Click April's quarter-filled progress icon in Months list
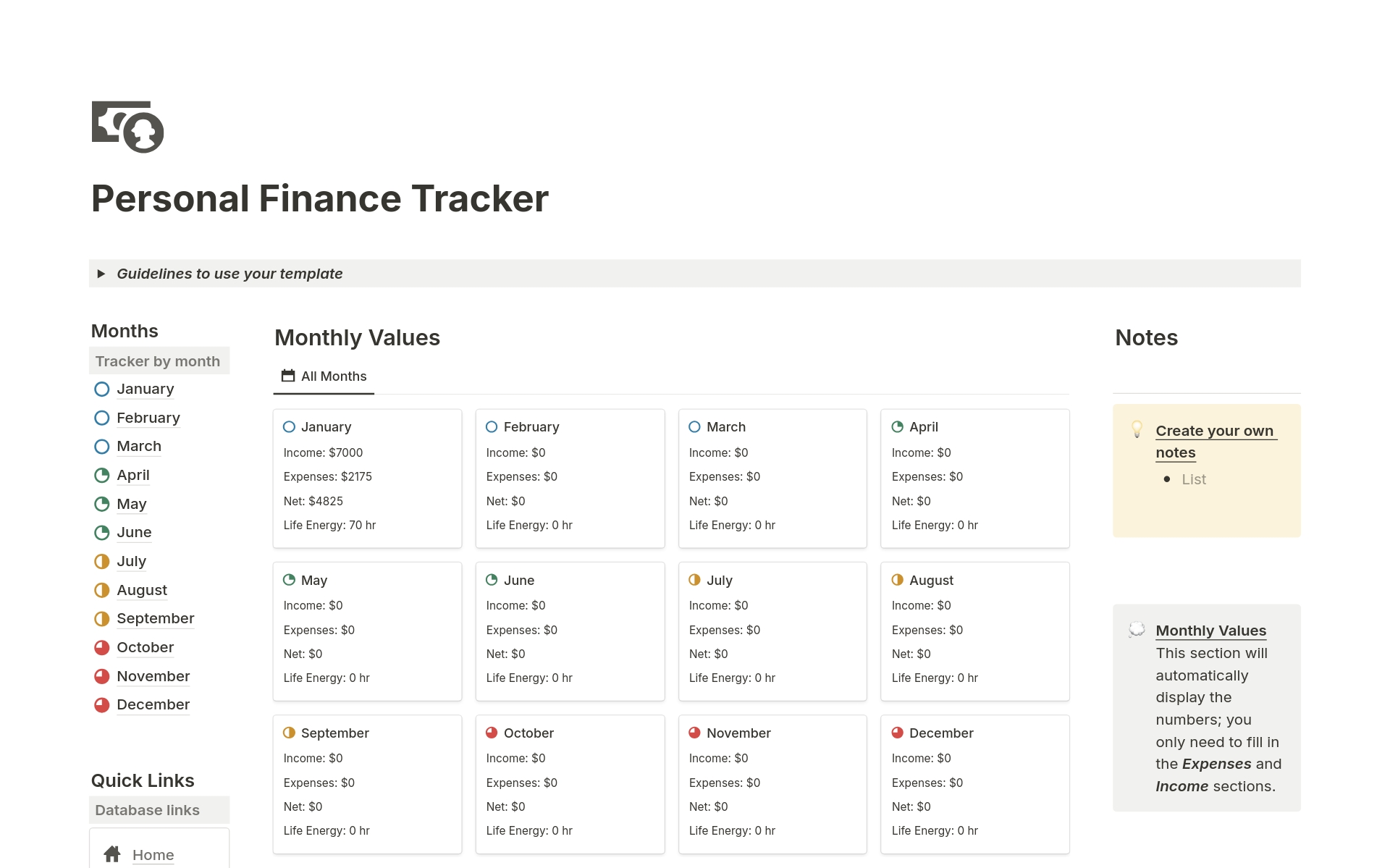1390x868 pixels. (101, 475)
